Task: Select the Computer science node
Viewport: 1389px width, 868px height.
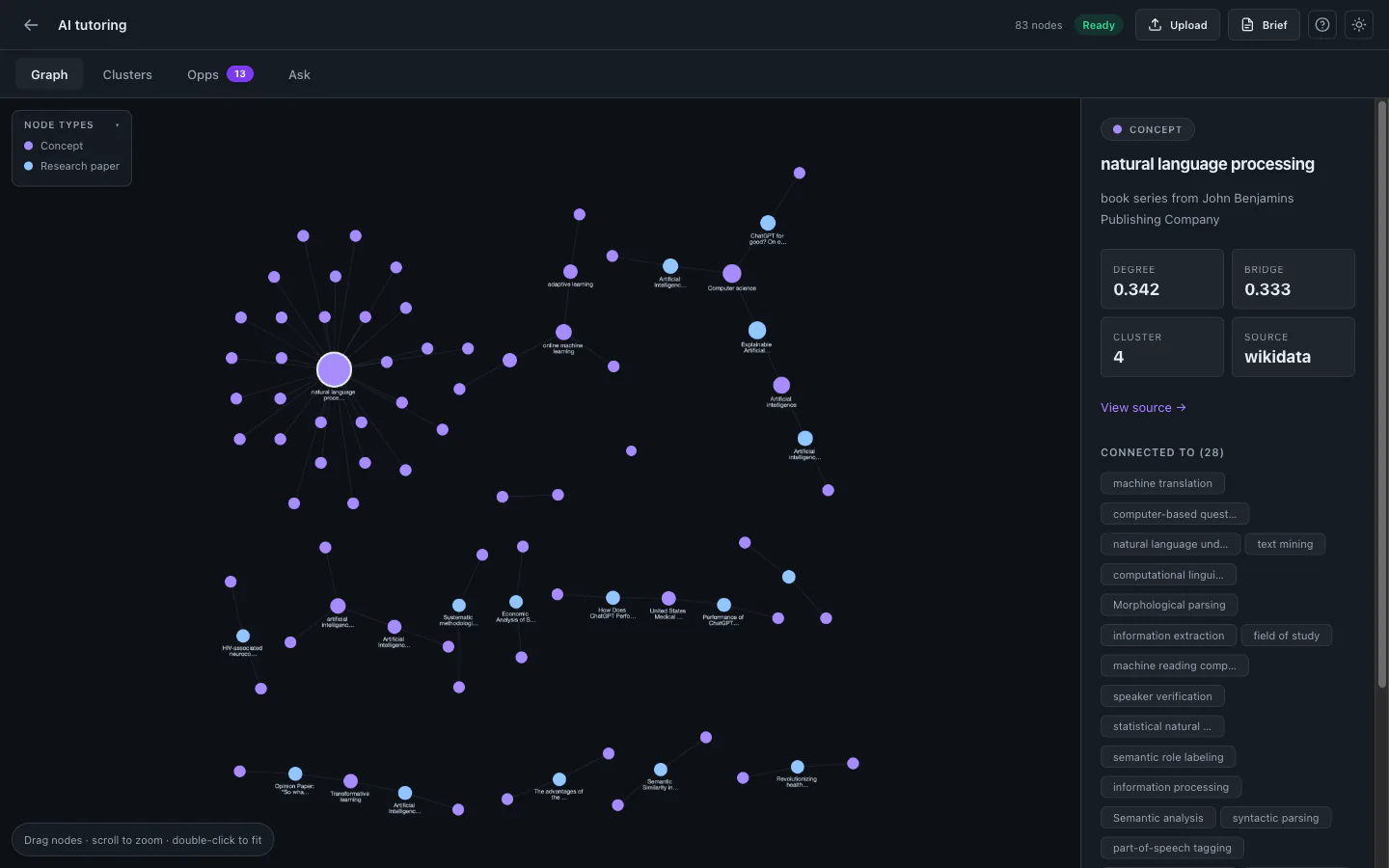Action: (x=732, y=274)
